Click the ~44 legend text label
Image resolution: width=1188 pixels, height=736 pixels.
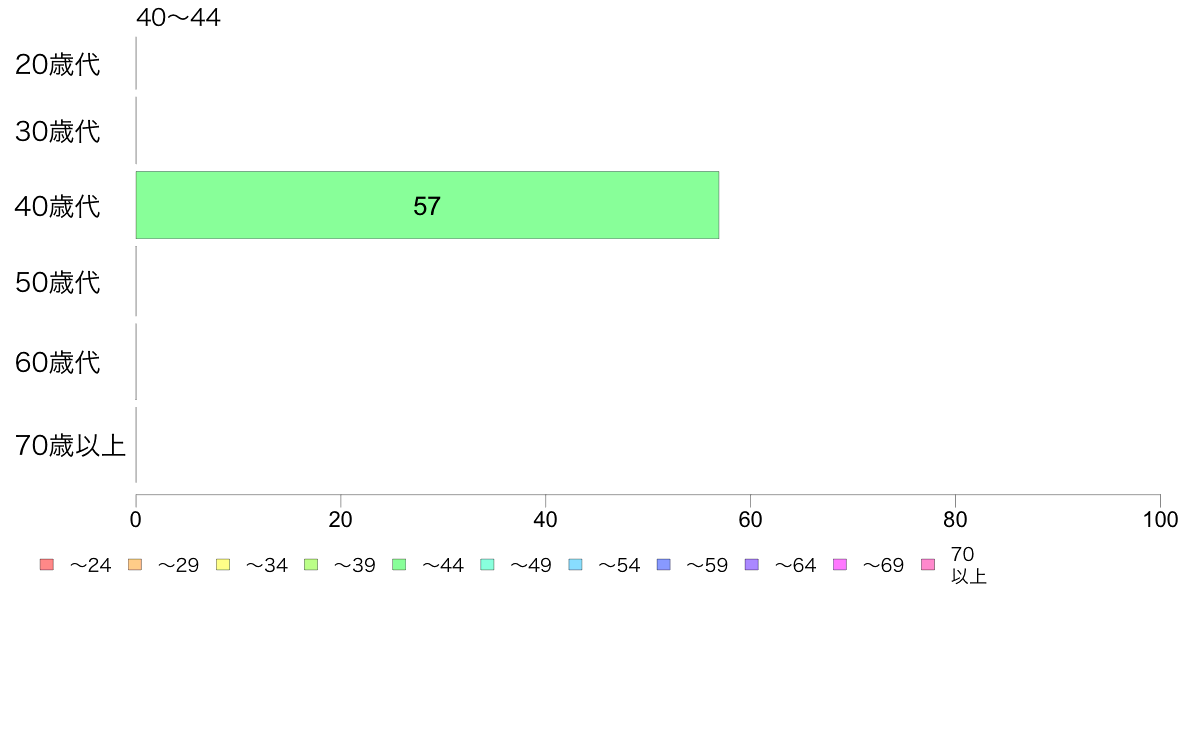click(442, 565)
